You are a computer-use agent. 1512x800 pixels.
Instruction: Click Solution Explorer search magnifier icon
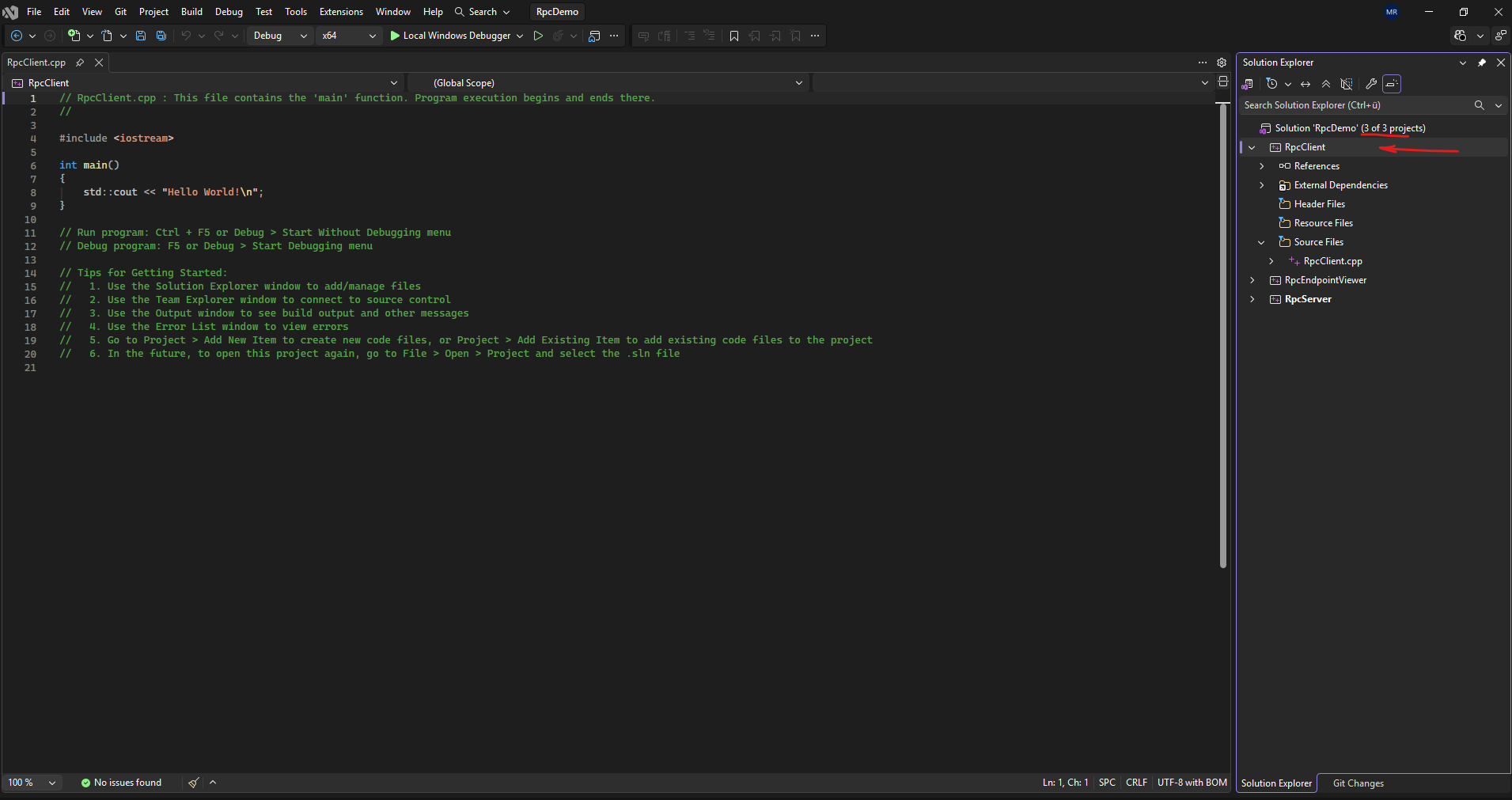pos(1479,105)
